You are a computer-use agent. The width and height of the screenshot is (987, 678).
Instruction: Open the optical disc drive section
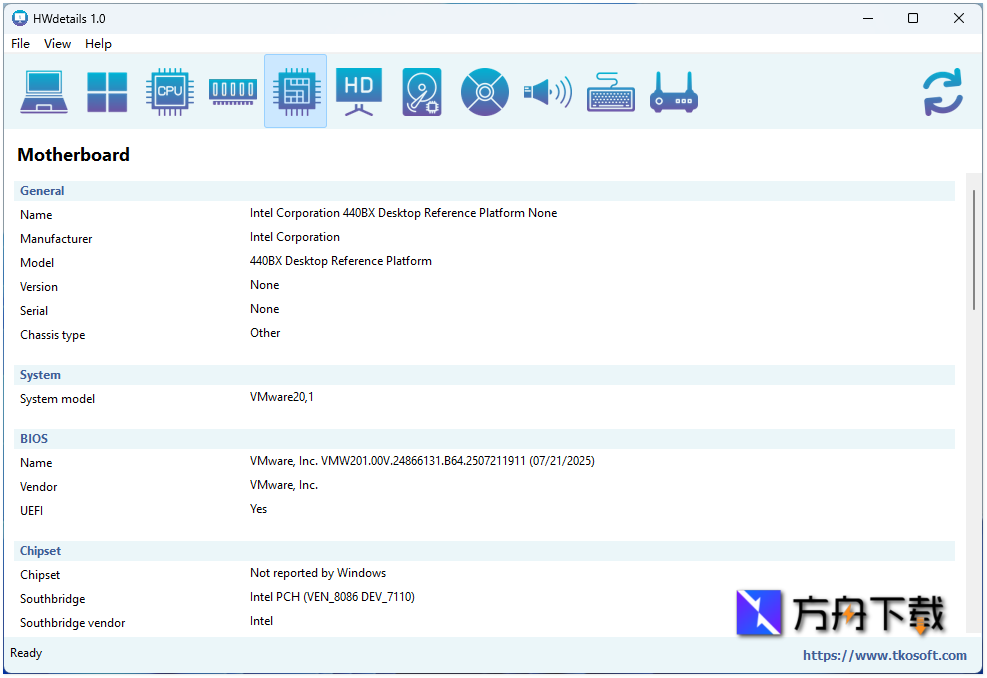coord(485,92)
